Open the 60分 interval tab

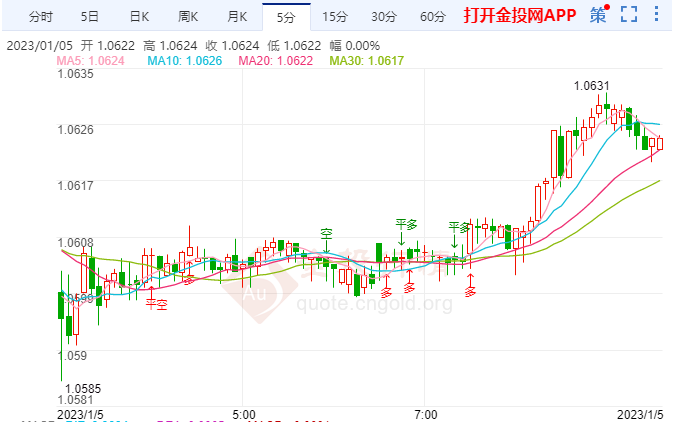433,17
